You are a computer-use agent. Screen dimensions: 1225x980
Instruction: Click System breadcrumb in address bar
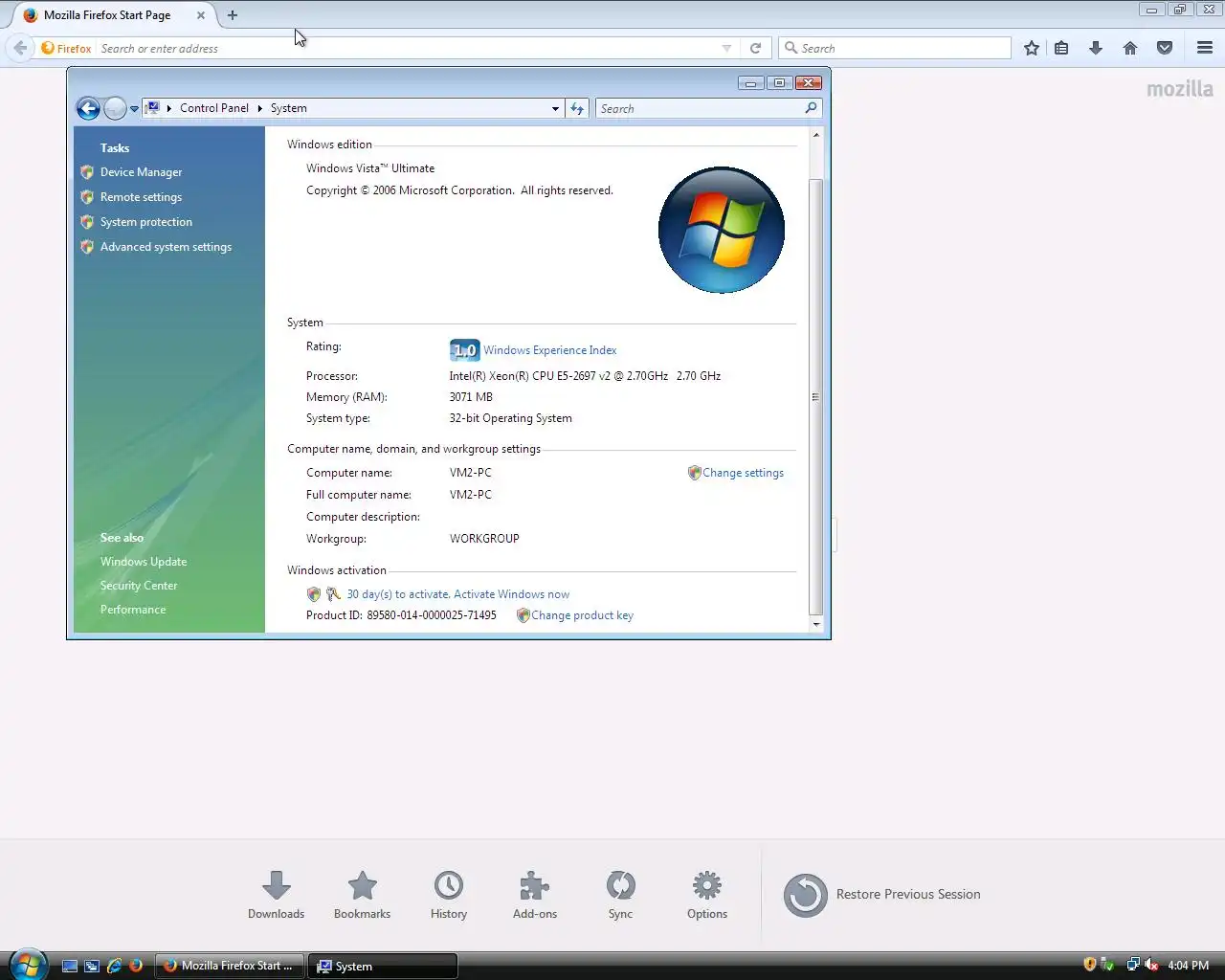[x=289, y=108]
